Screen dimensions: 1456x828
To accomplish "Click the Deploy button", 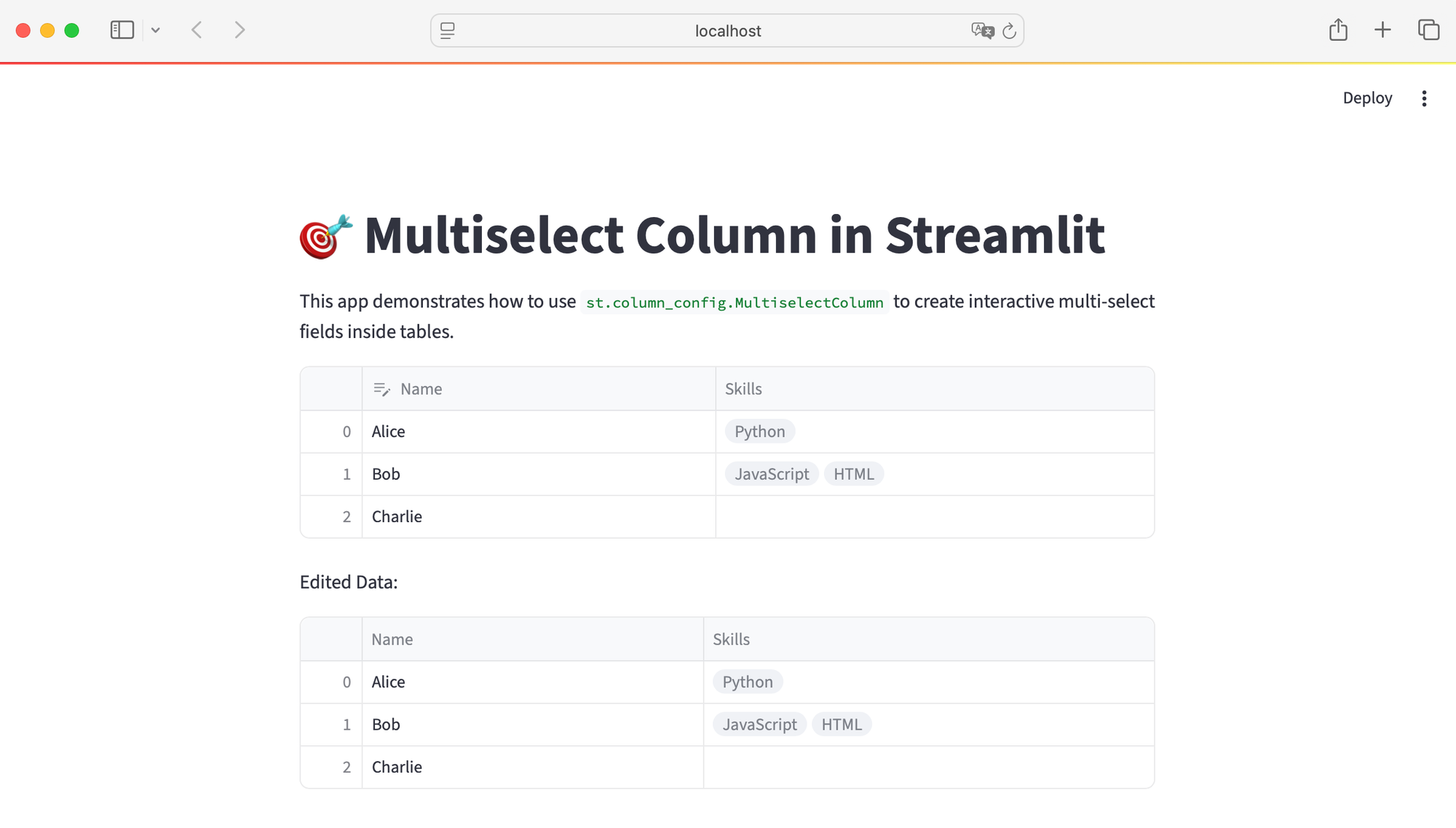I will pos(1366,98).
